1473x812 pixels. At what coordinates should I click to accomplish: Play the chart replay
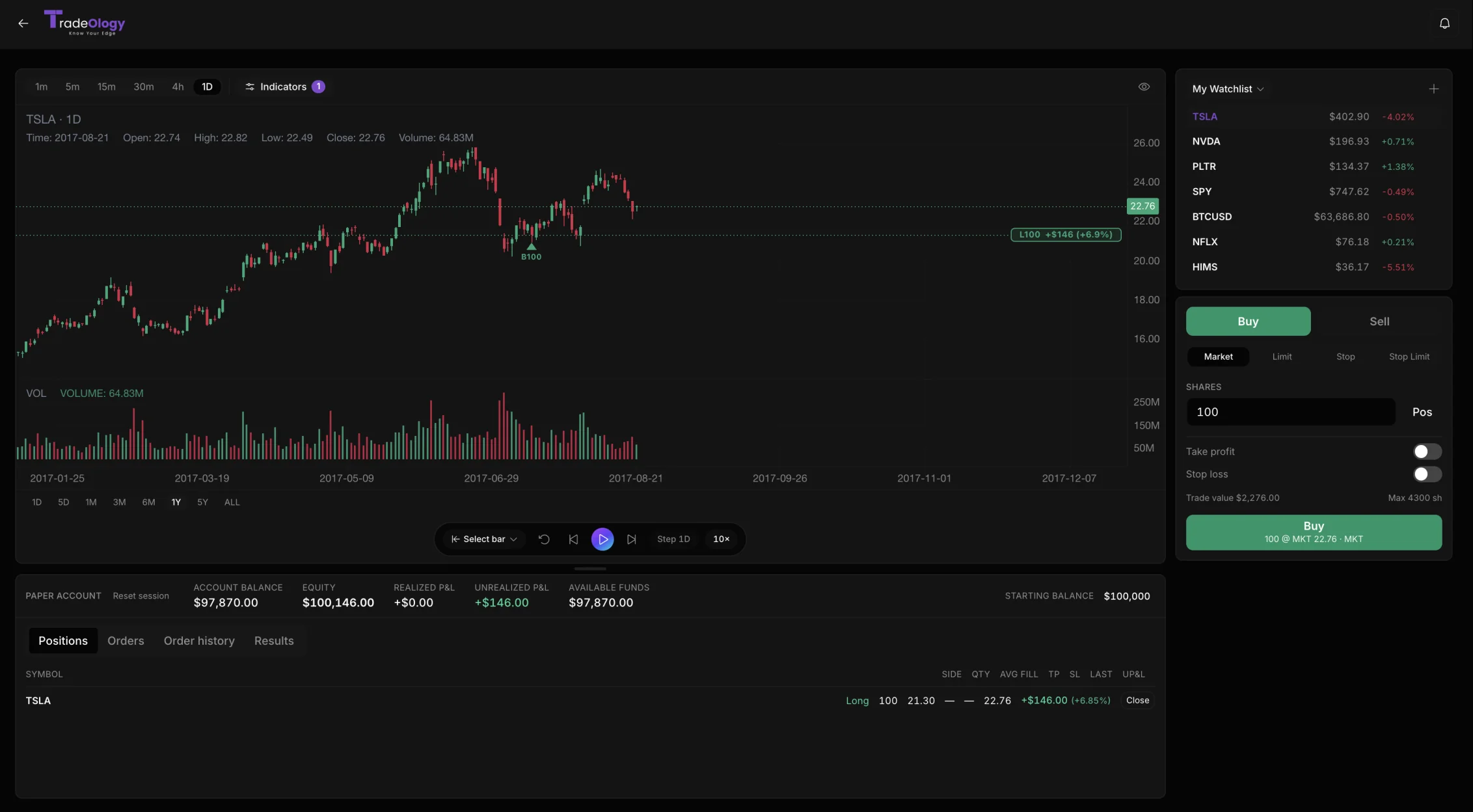602,539
